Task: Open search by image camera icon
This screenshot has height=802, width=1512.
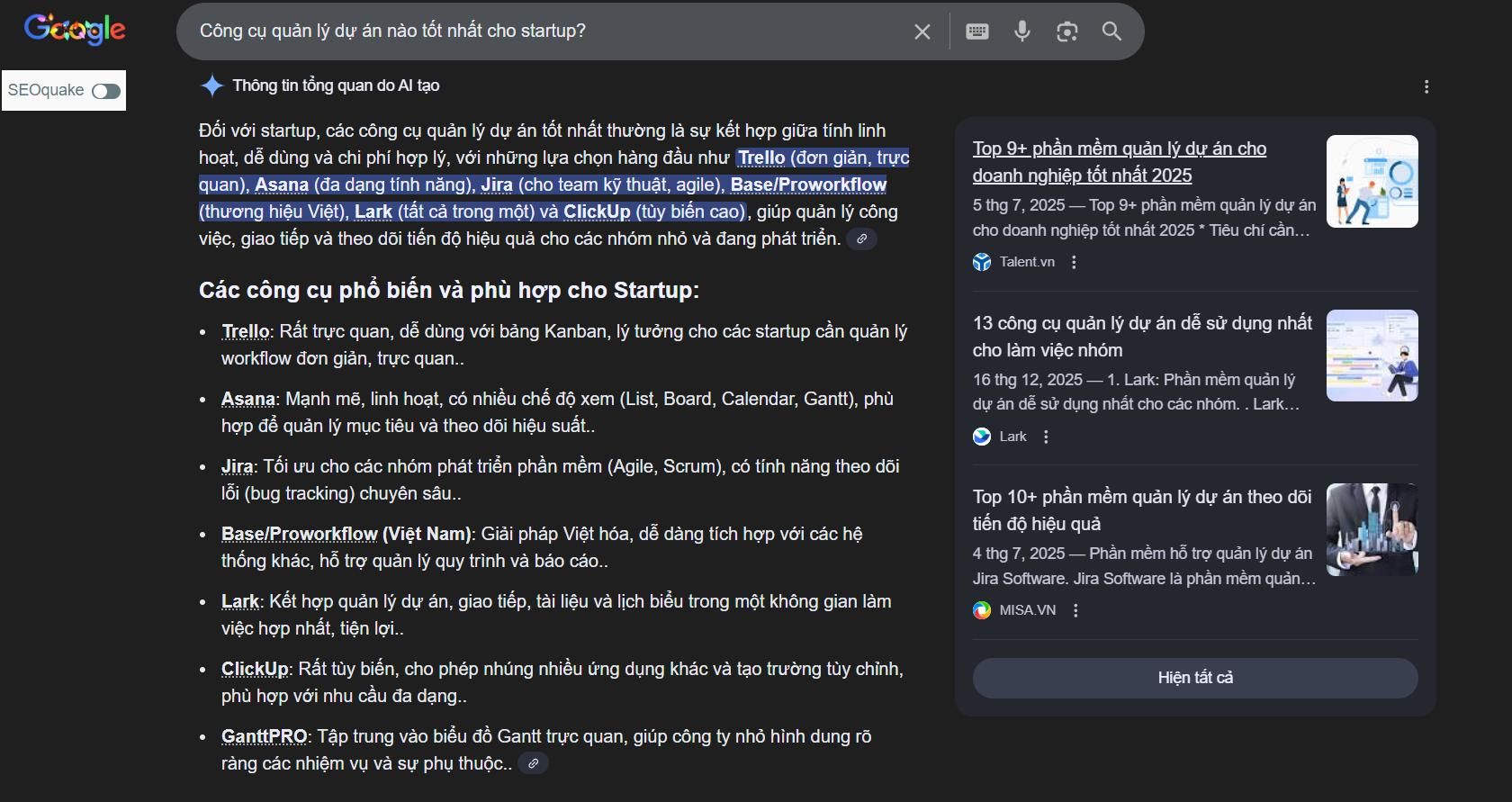Action: [1067, 32]
